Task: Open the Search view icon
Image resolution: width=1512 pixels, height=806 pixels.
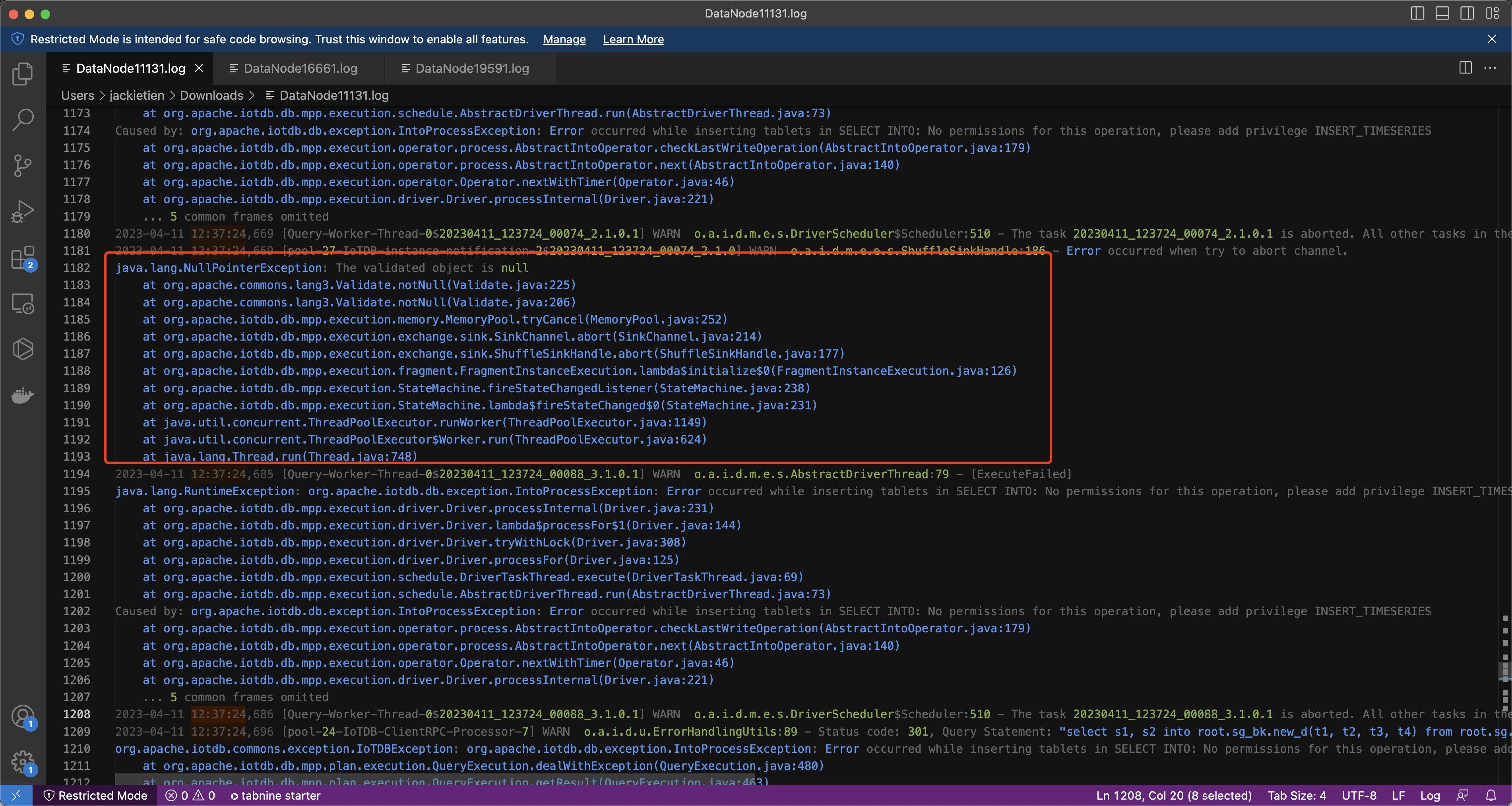Action: point(22,120)
